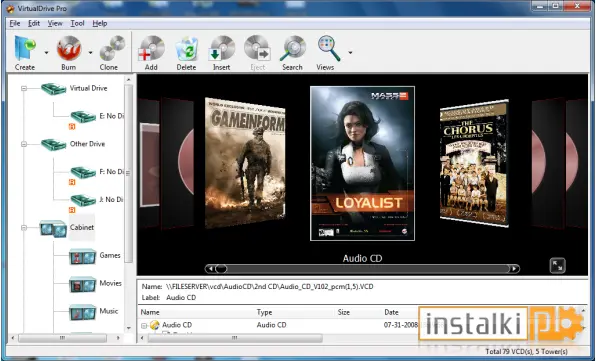Click the Label Audio CD value

181,298
